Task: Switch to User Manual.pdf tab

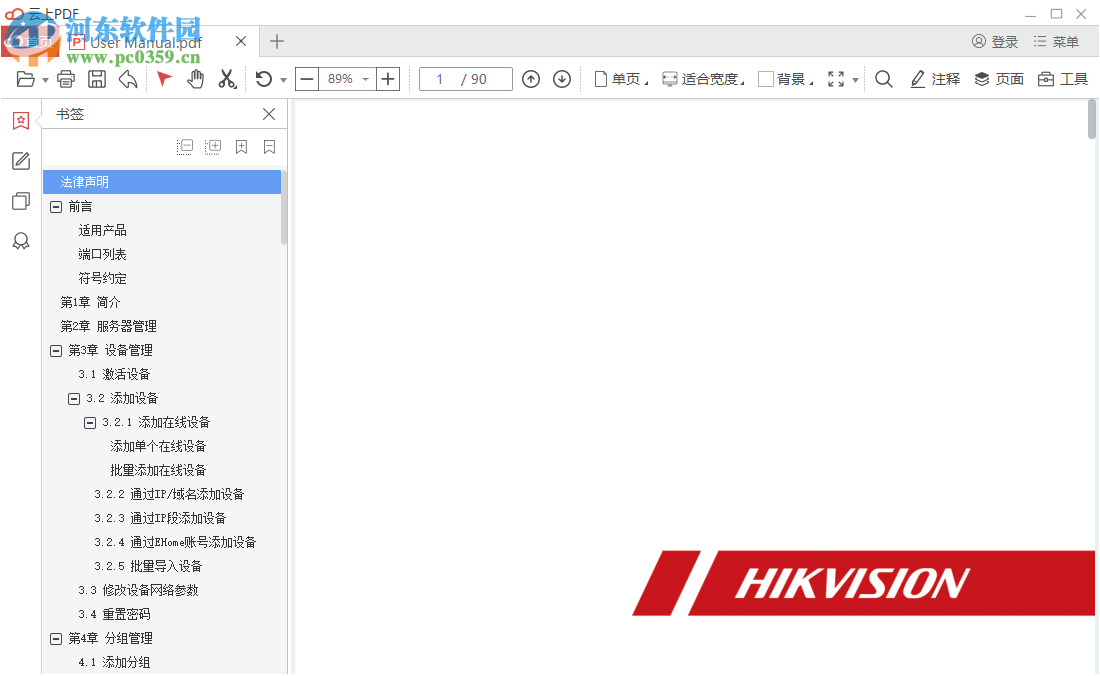Action: tap(145, 42)
